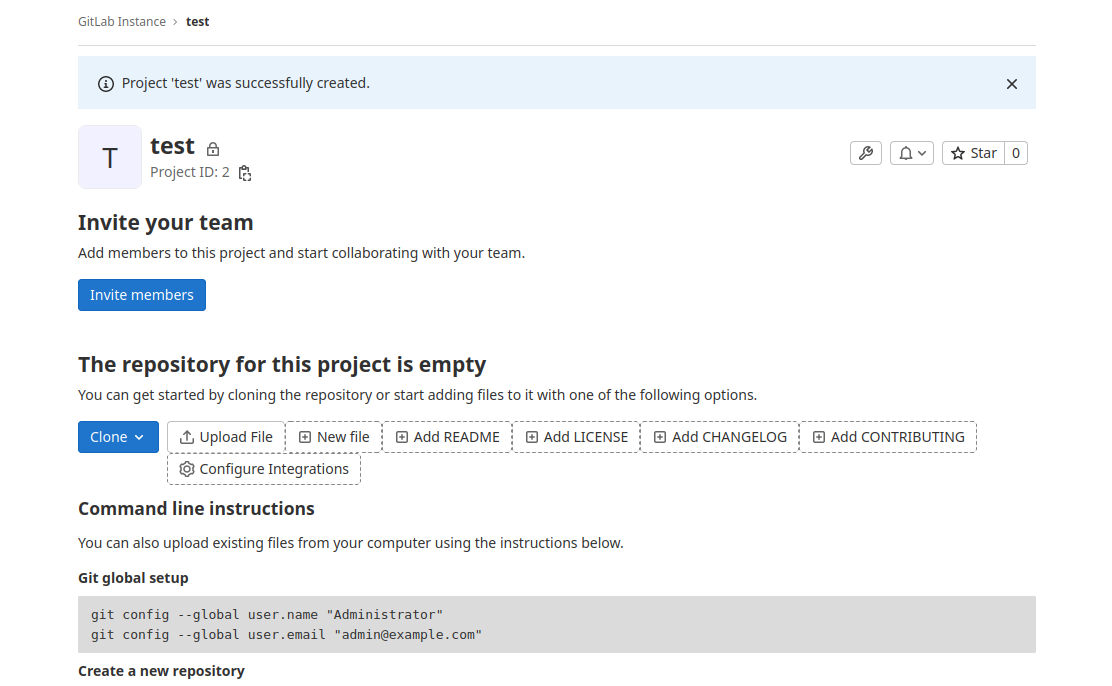This screenshot has width=1112, height=686.
Task: Click the test breadcrumb link
Action: pos(197,22)
